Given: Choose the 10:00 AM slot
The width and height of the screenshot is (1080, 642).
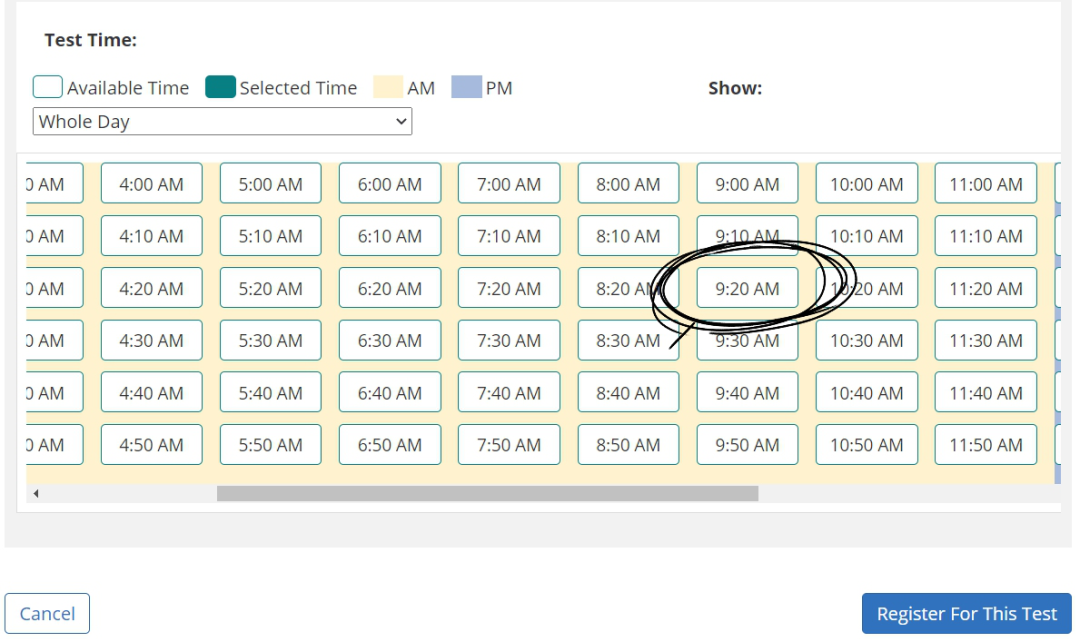Looking at the screenshot, I should click(866, 184).
